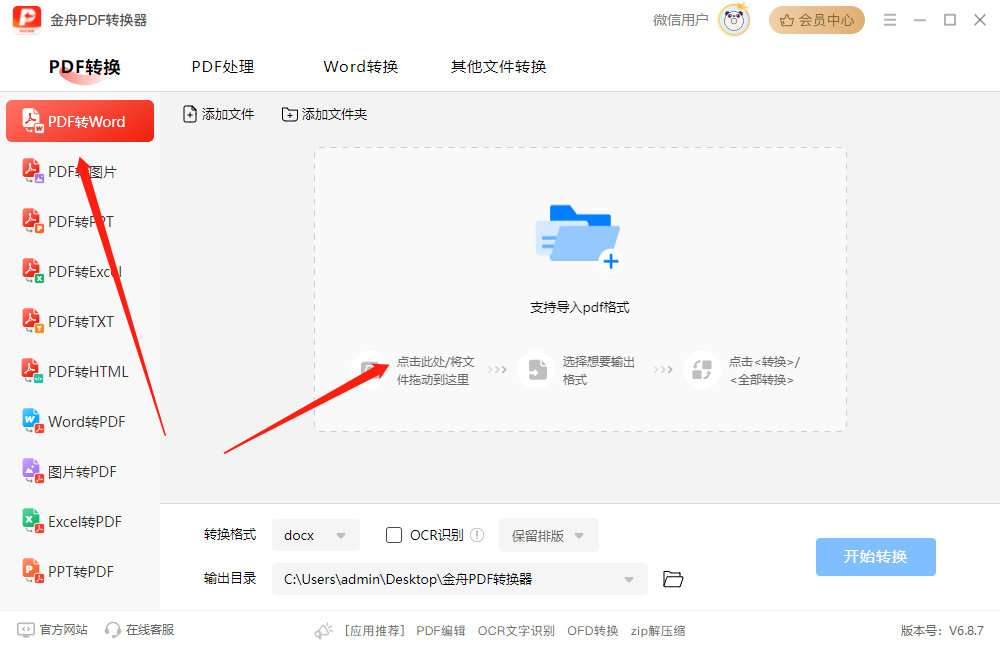This screenshot has width=1000, height=650.
Task: Click the 输出目录 label
Action: tap(230, 579)
